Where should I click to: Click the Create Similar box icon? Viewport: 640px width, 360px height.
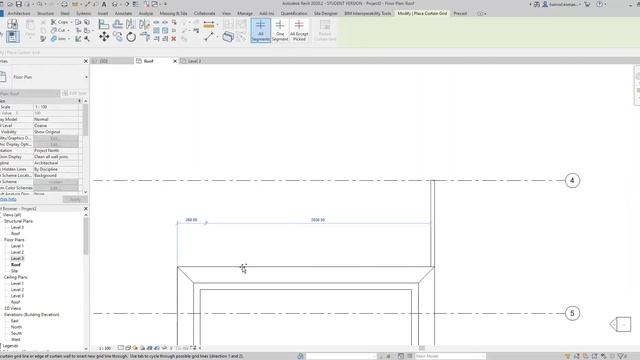(x=228, y=37)
